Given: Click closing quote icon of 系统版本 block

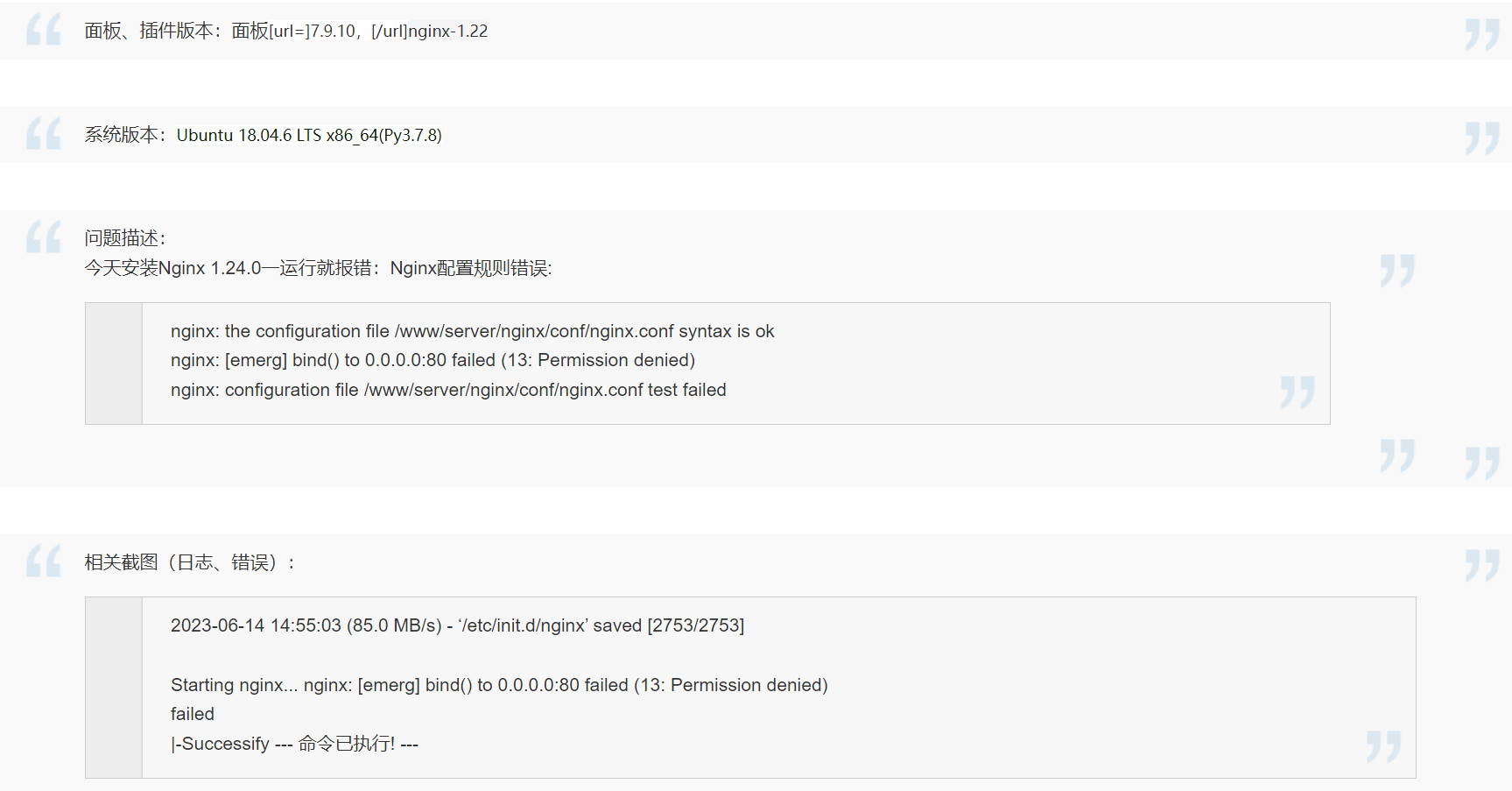Looking at the screenshot, I should coord(1482,138).
